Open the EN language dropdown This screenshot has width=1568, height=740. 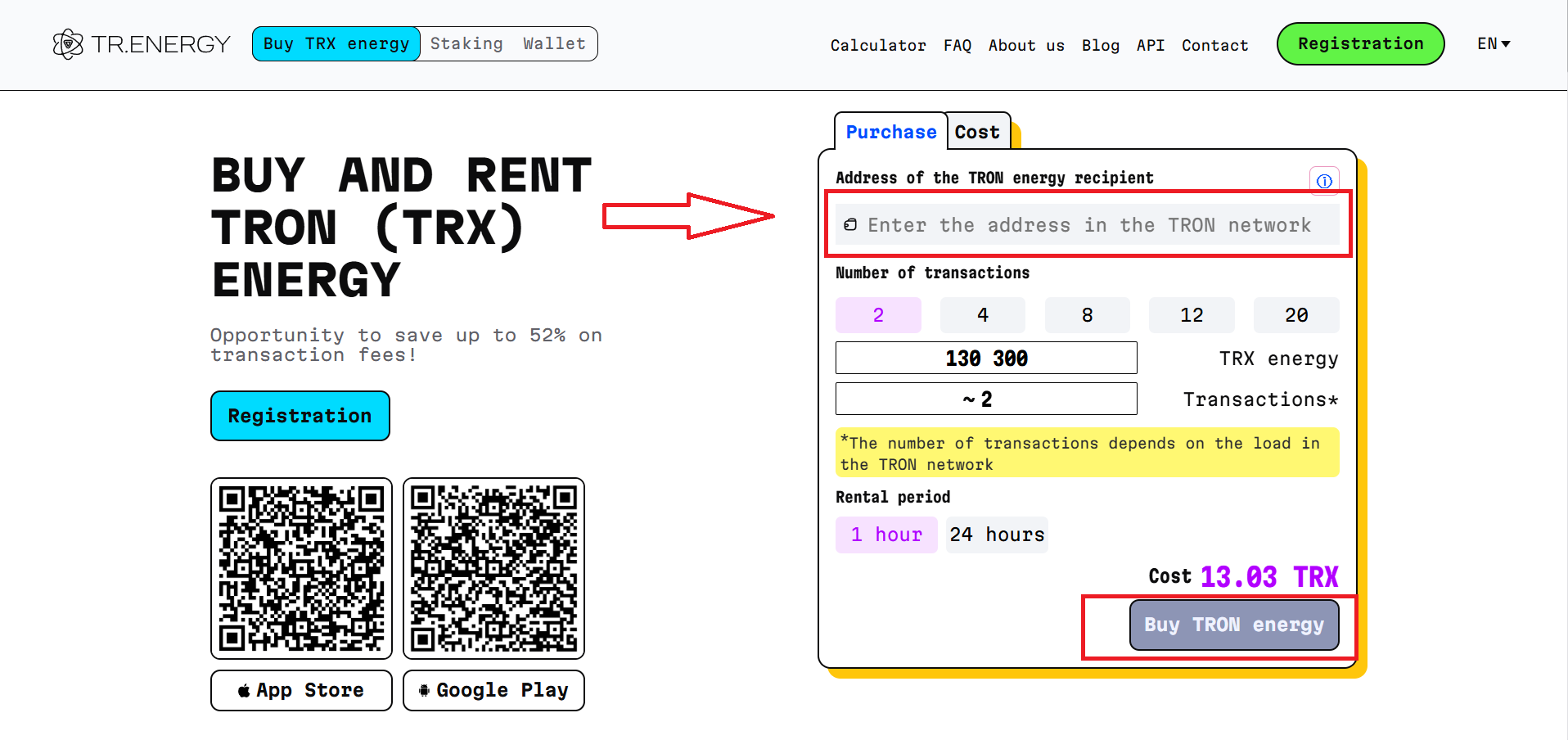[x=1494, y=43]
